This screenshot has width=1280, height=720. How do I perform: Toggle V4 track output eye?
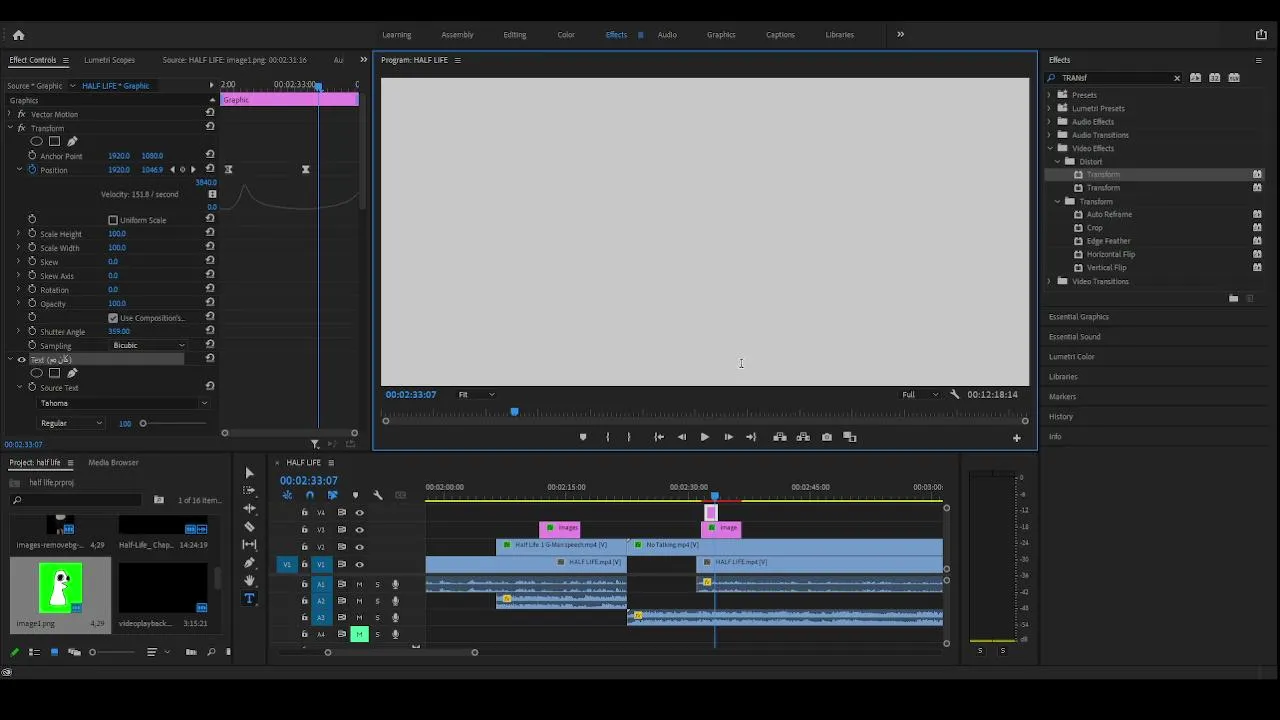[360, 513]
